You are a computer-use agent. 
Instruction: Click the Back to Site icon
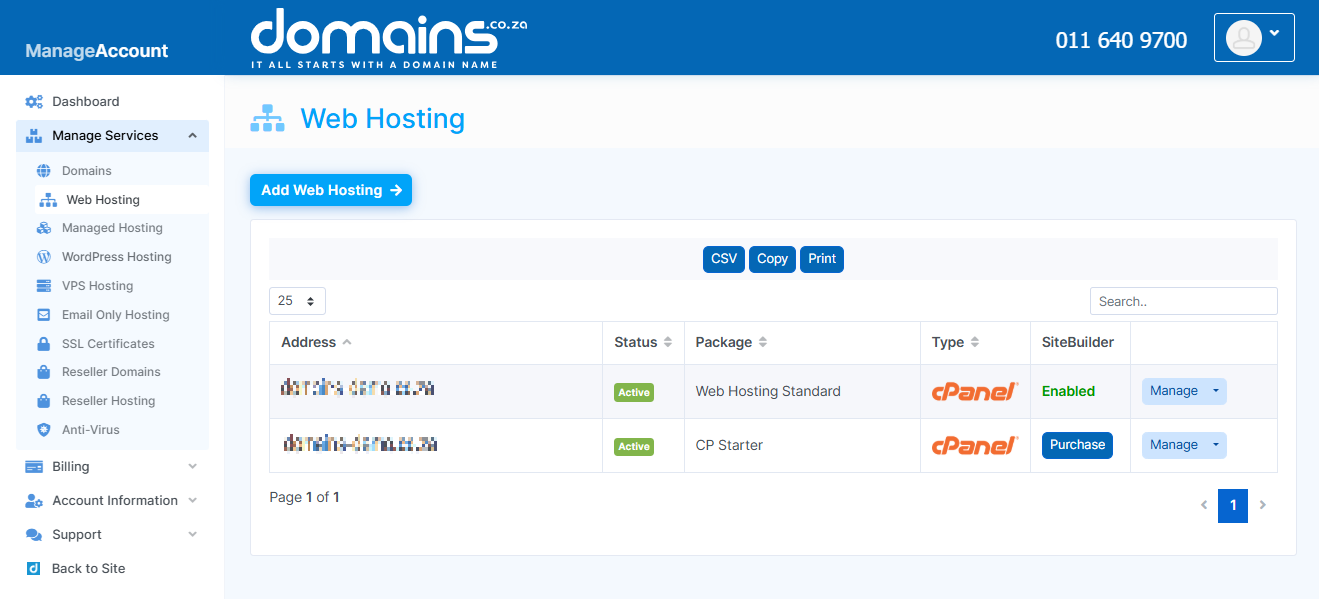33,568
